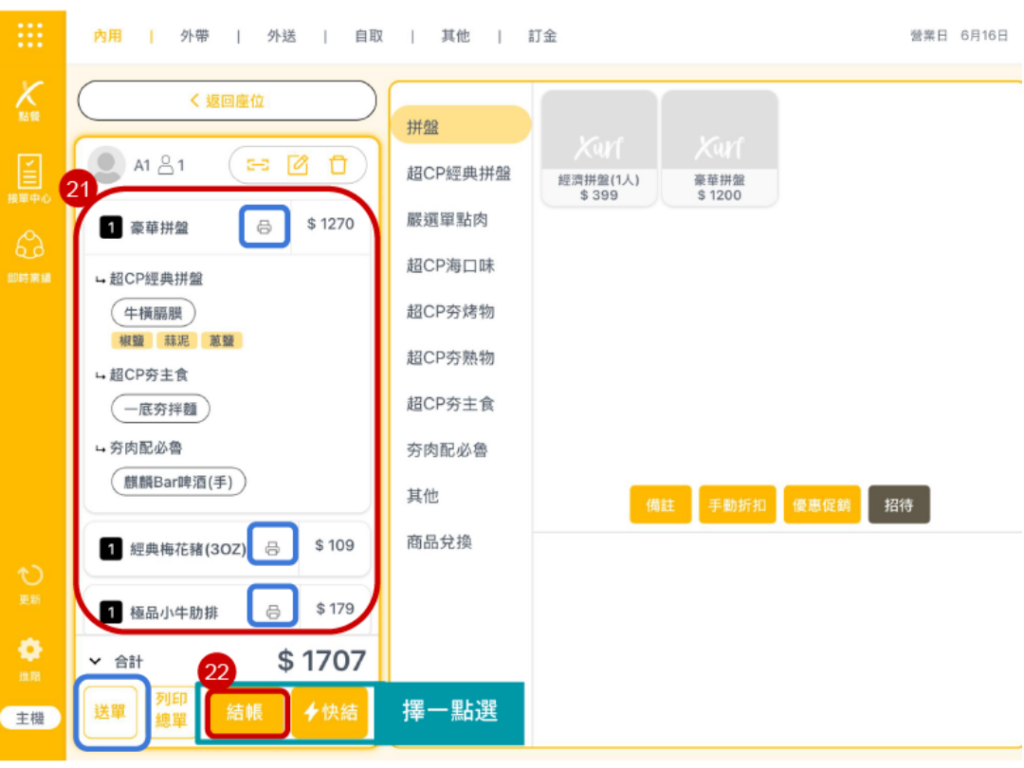Screen dimensions: 1024x768
Task: Toggle print icon for 極品小牛肋排
Action: pos(273,610)
